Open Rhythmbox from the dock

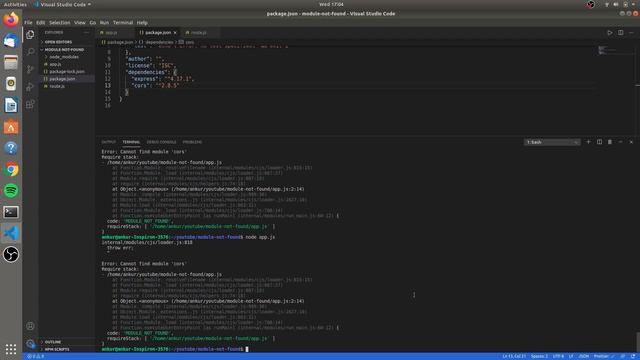(x=11, y=84)
